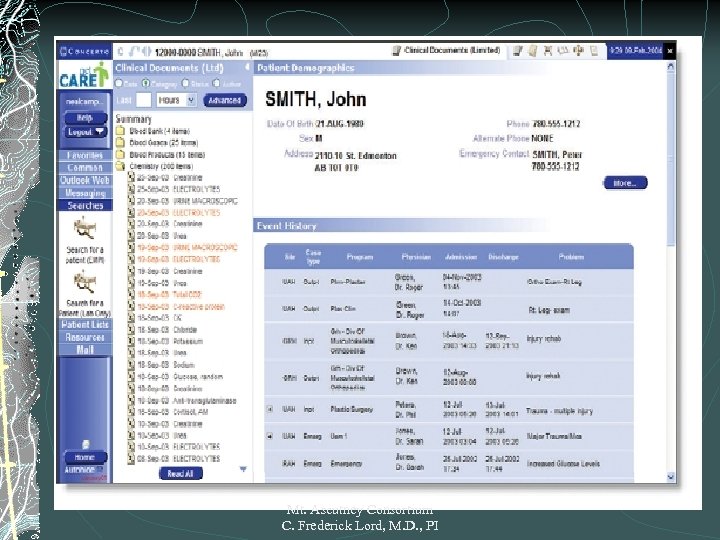Click the document icon beside Sodium result
The image size is (720, 540).
click(x=131, y=365)
